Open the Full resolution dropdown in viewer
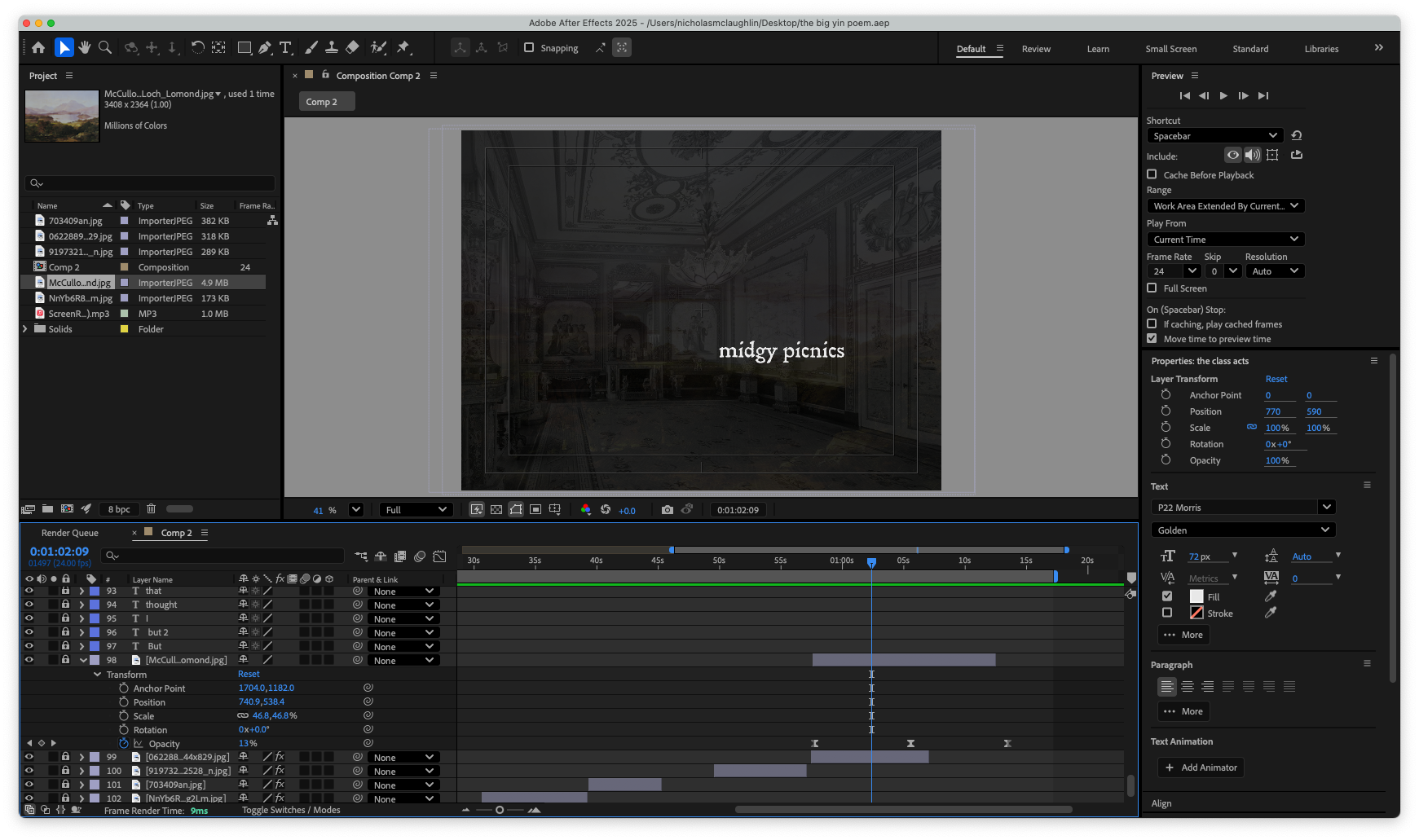Image resolution: width=1419 pixels, height=840 pixels. (416, 510)
